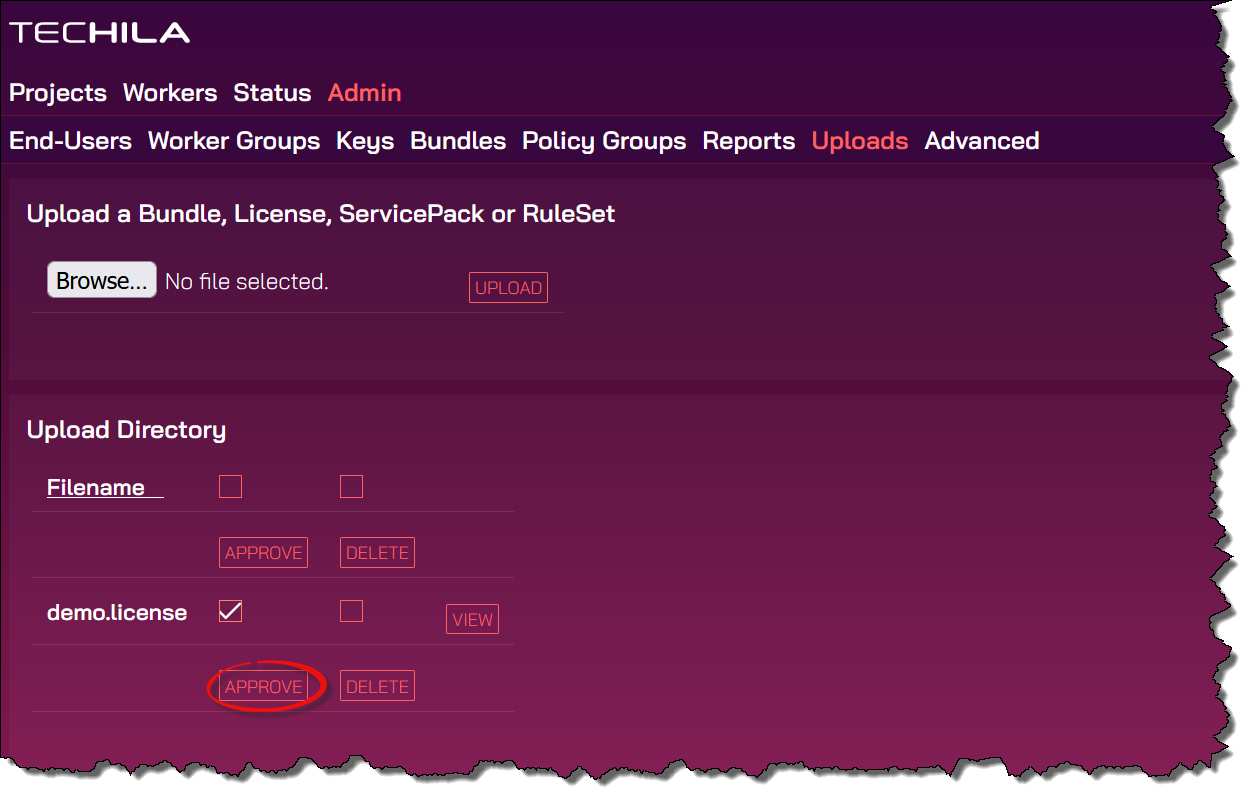View the demo.license file
Image resolution: width=1256 pixels, height=802 pixels.
click(472, 620)
